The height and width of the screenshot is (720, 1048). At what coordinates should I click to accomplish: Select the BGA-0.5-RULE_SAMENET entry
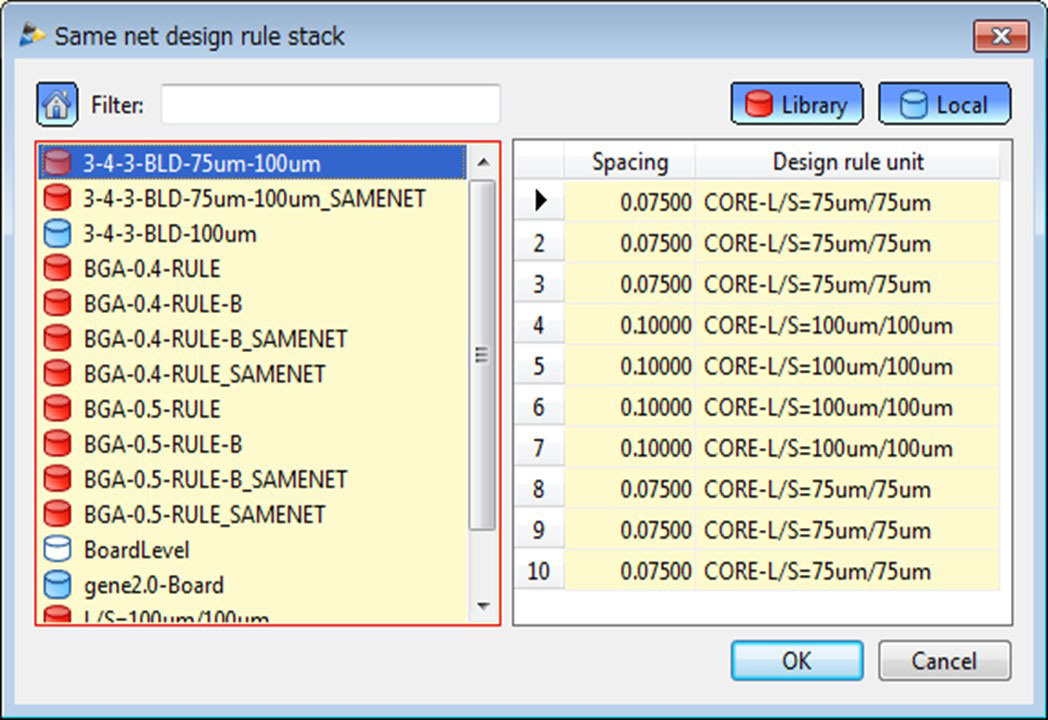253,514
